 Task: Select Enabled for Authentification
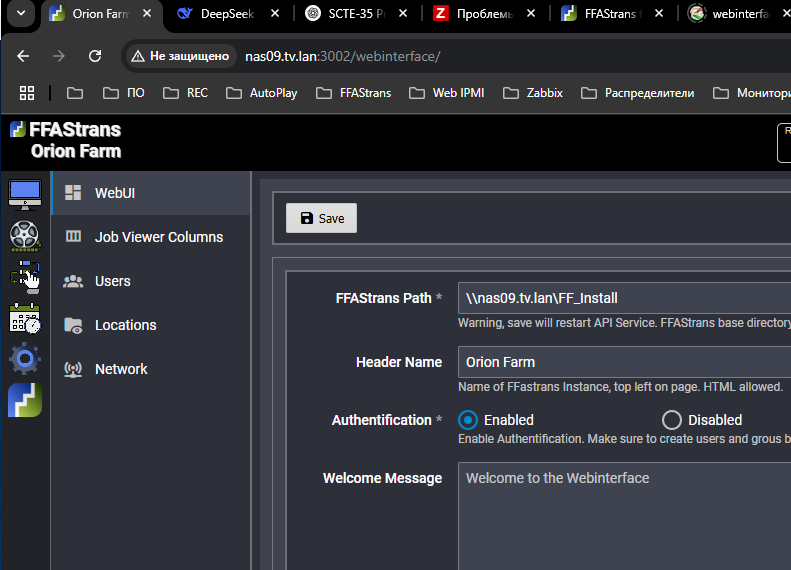click(x=468, y=420)
